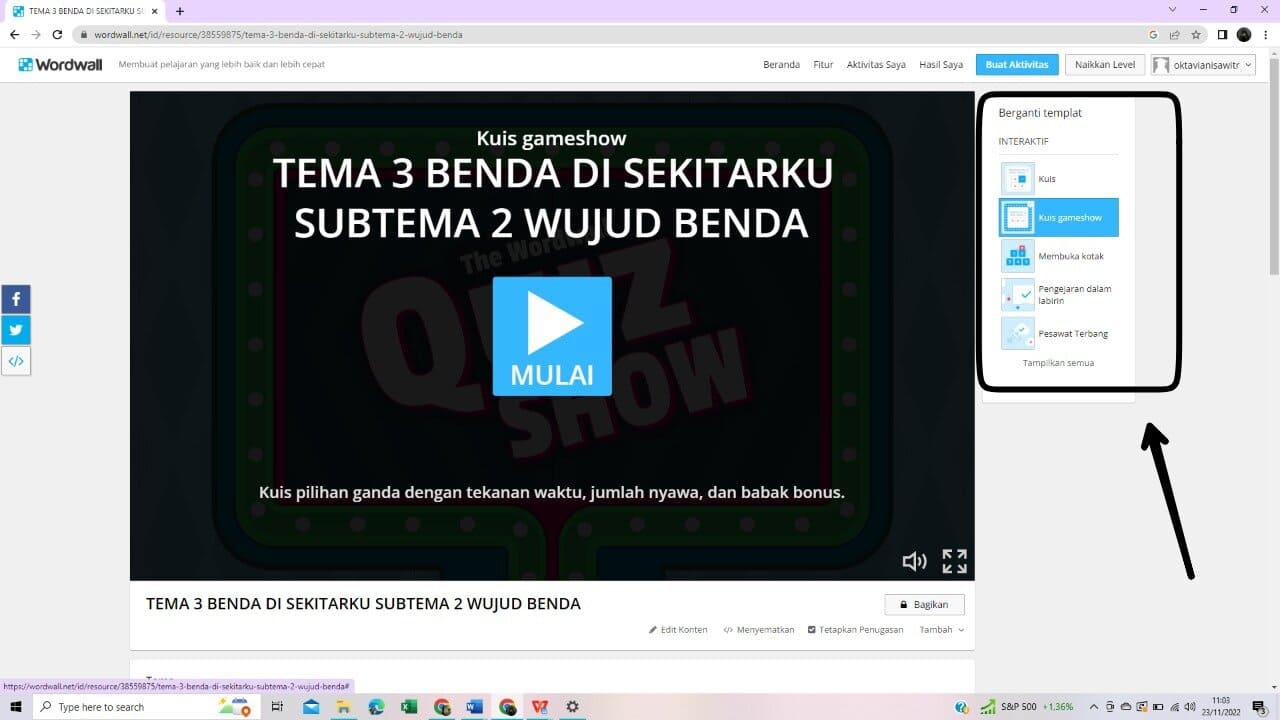
Task: Start the quiz with the MULAI play button
Action: [552, 336]
